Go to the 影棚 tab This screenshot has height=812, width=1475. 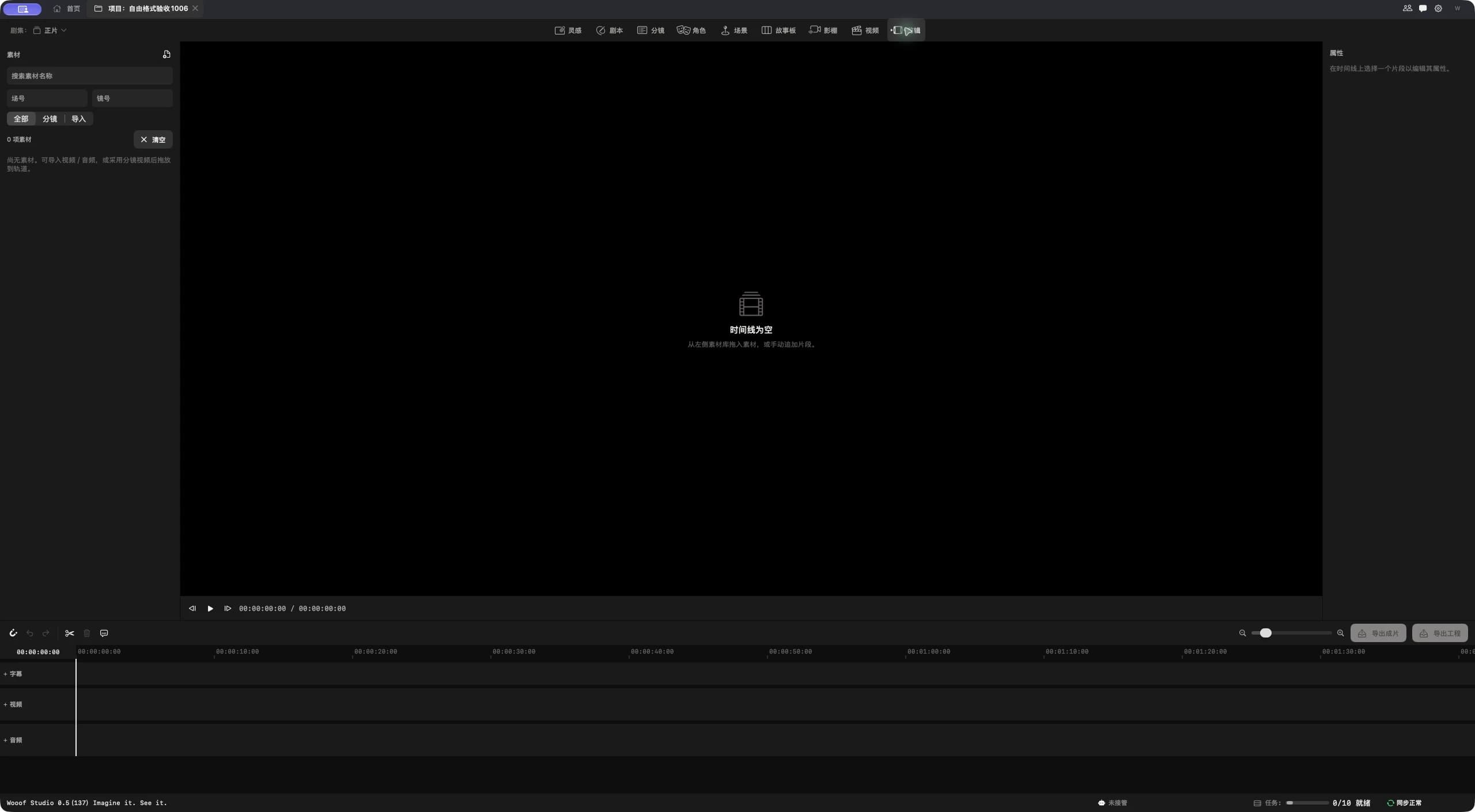[x=823, y=30]
